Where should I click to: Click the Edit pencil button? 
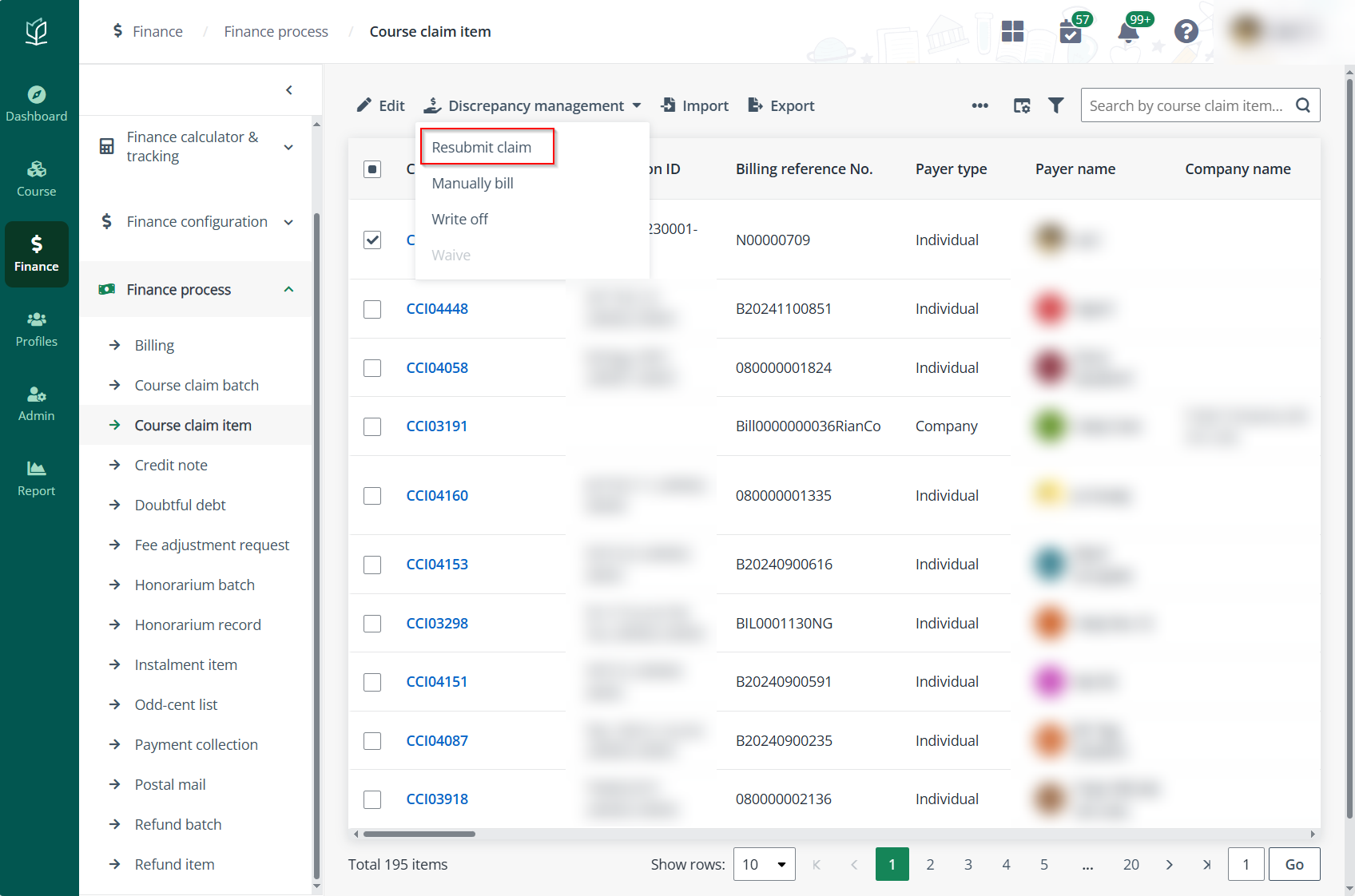point(380,105)
